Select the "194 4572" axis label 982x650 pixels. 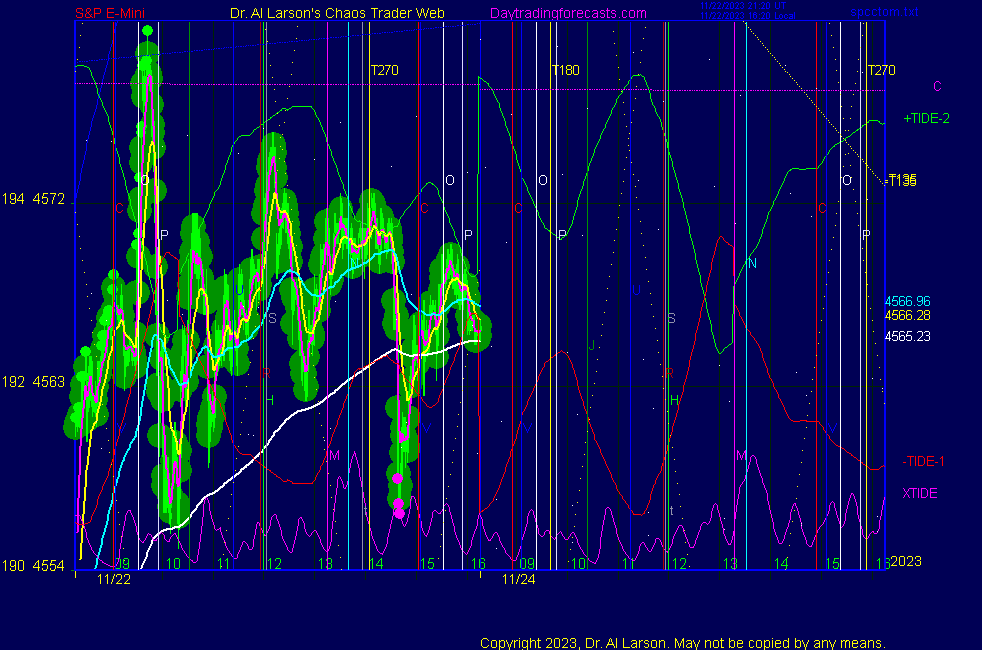33,199
